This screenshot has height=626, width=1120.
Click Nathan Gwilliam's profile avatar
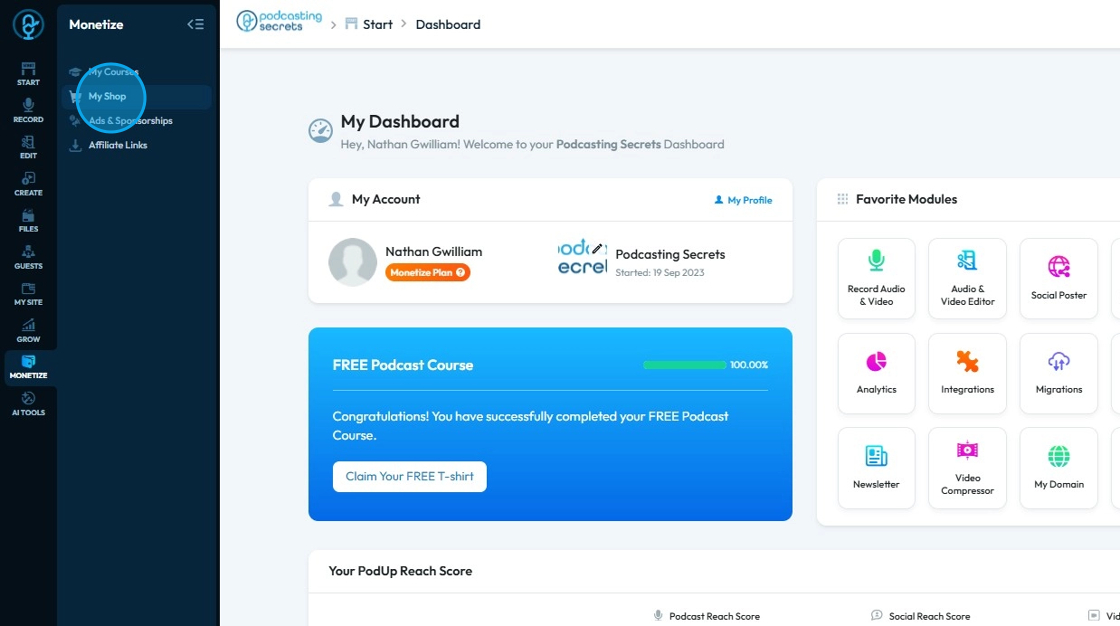click(352, 262)
